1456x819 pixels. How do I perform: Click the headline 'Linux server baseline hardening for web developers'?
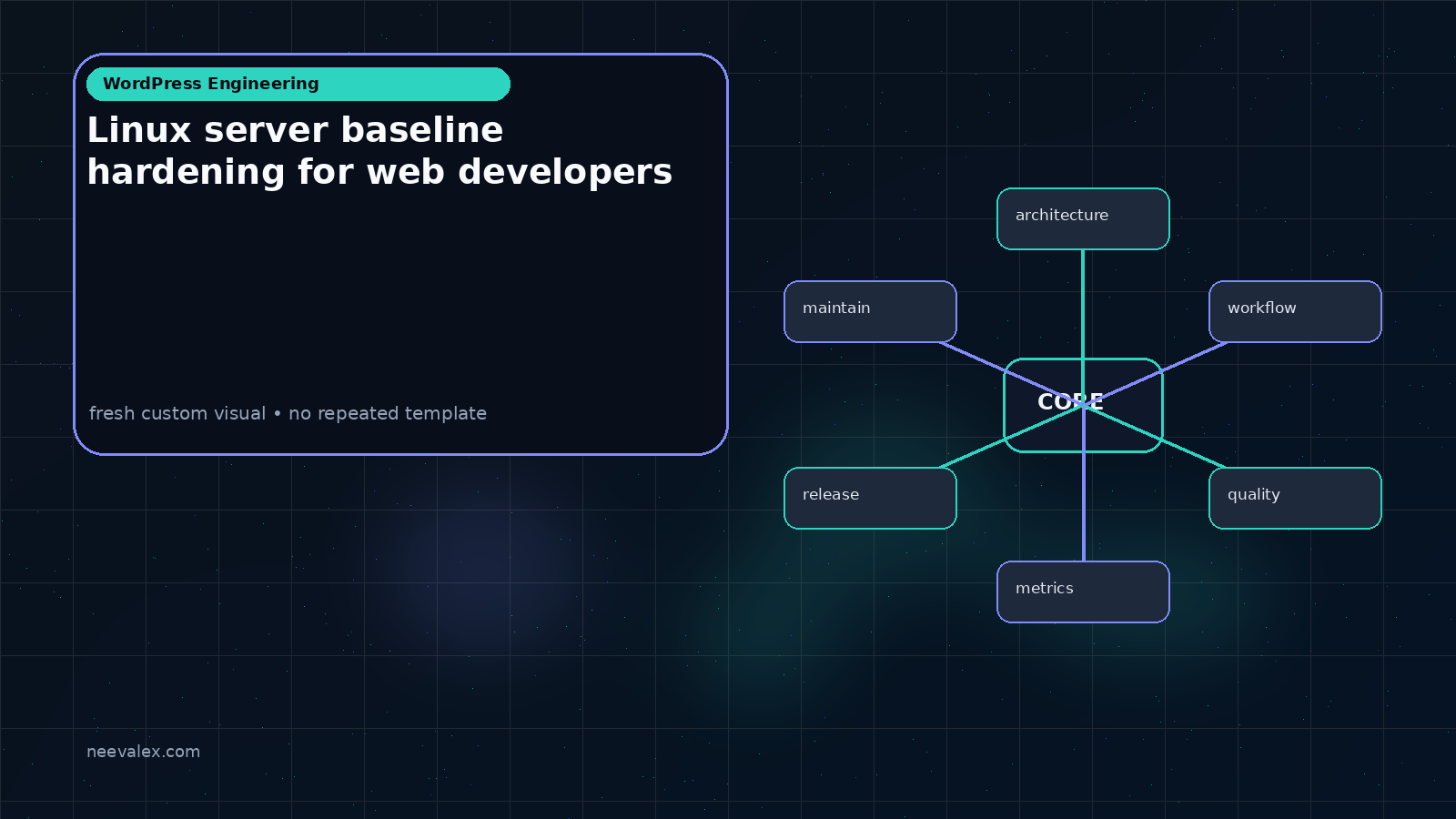point(379,151)
